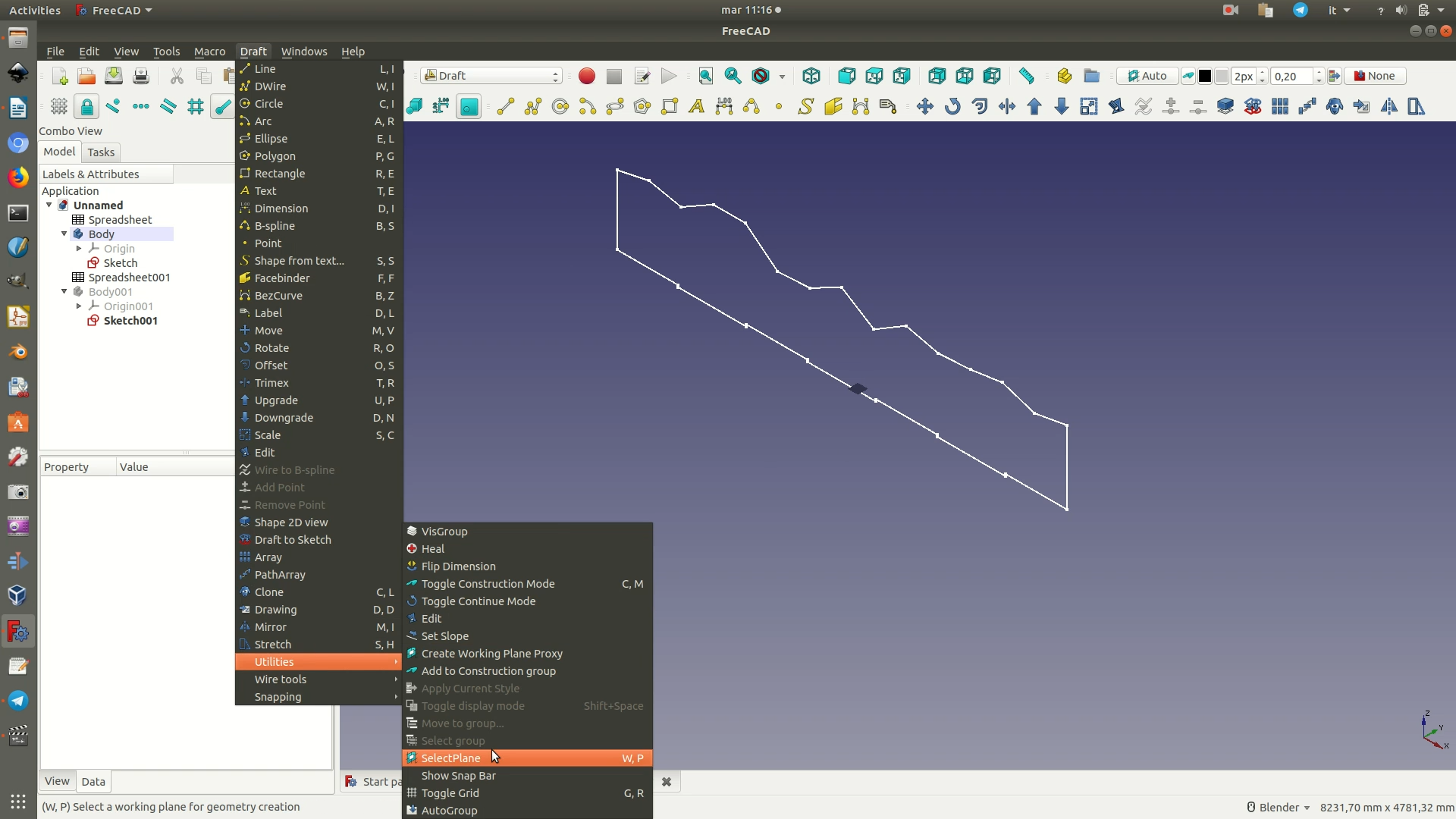1456x819 pixels.
Task: Open the Windows menu
Action: (304, 52)
